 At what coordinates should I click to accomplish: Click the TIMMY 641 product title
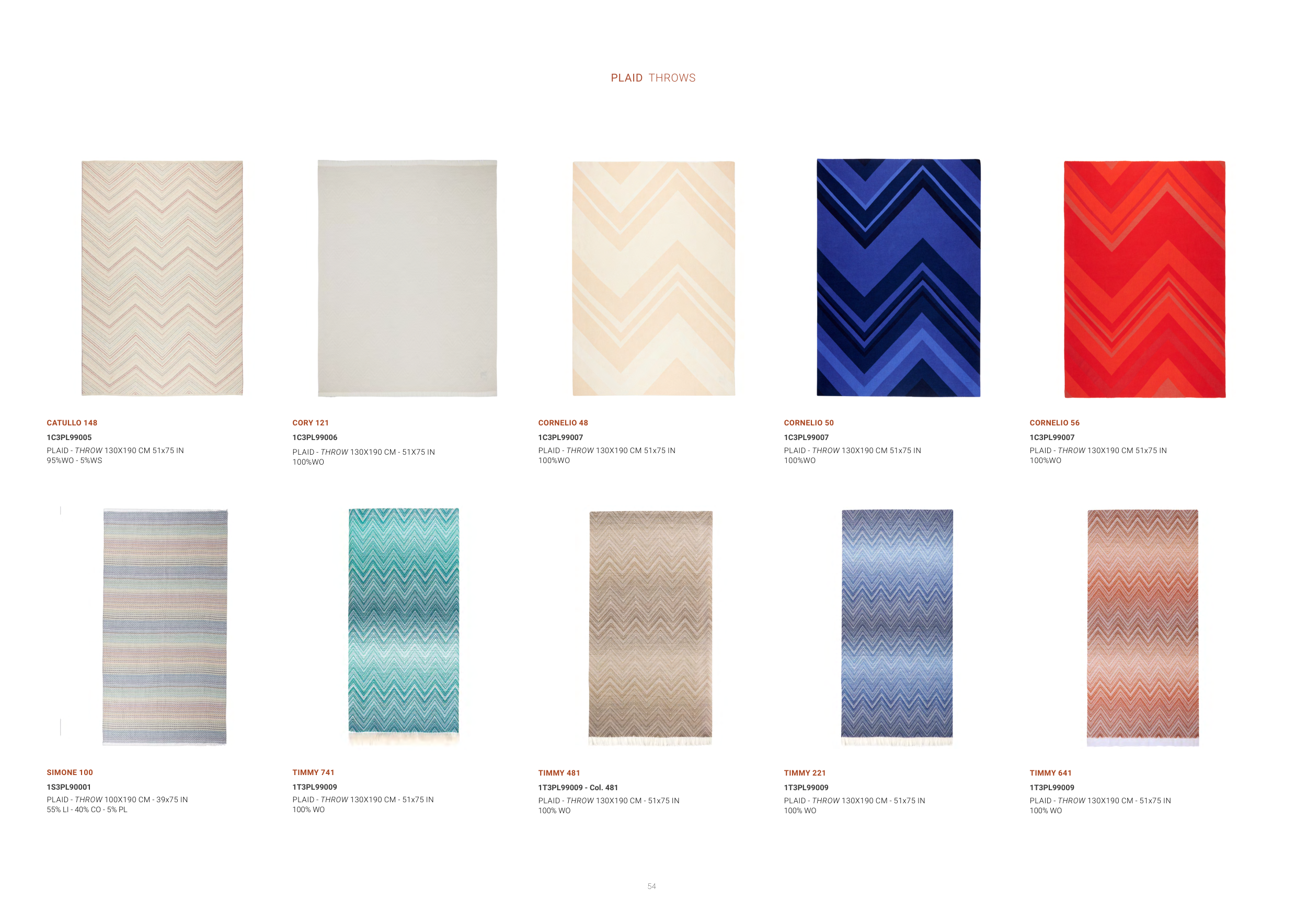[1050, 772]
